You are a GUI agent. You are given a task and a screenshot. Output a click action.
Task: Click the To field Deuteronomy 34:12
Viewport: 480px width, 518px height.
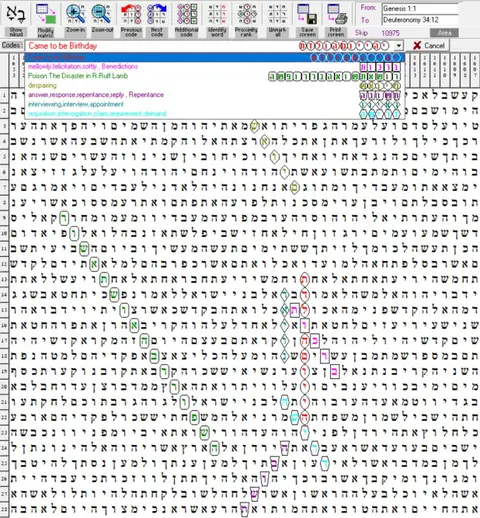420,20
